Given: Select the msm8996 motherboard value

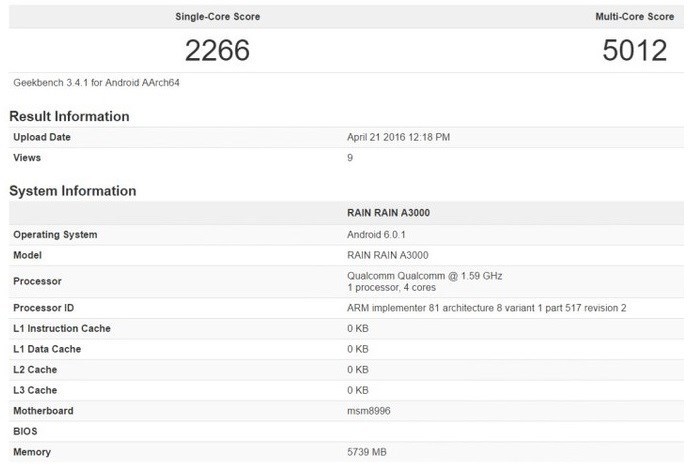Looking at the screenshot, I should [367, 411].
